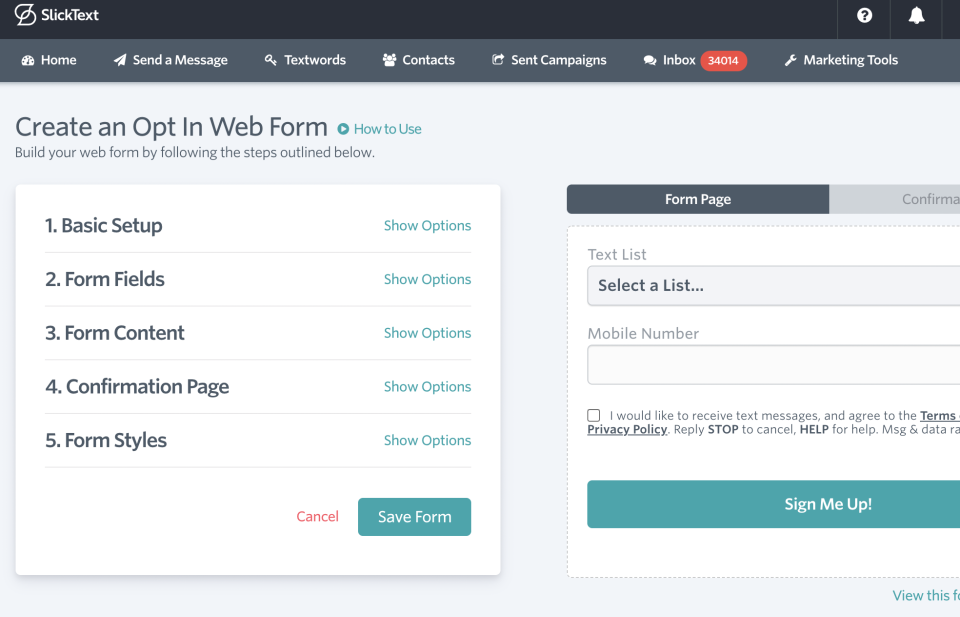Click the Contacts people icon
This screenshot has width=960, height=617.
click(x=389, y=60)
